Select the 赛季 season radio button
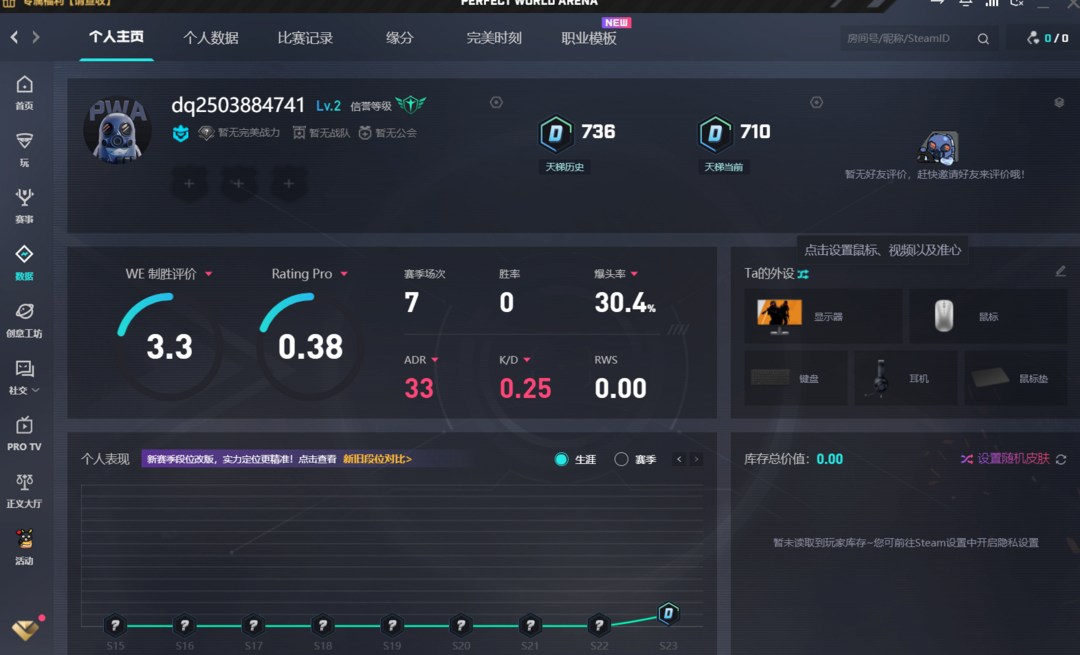Viewport: 1080px width, 655px height. [x=621, y=459]
